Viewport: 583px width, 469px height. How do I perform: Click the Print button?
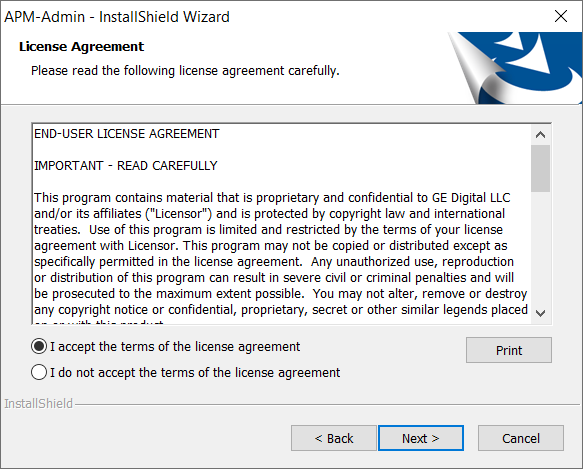tap(509, 350)
